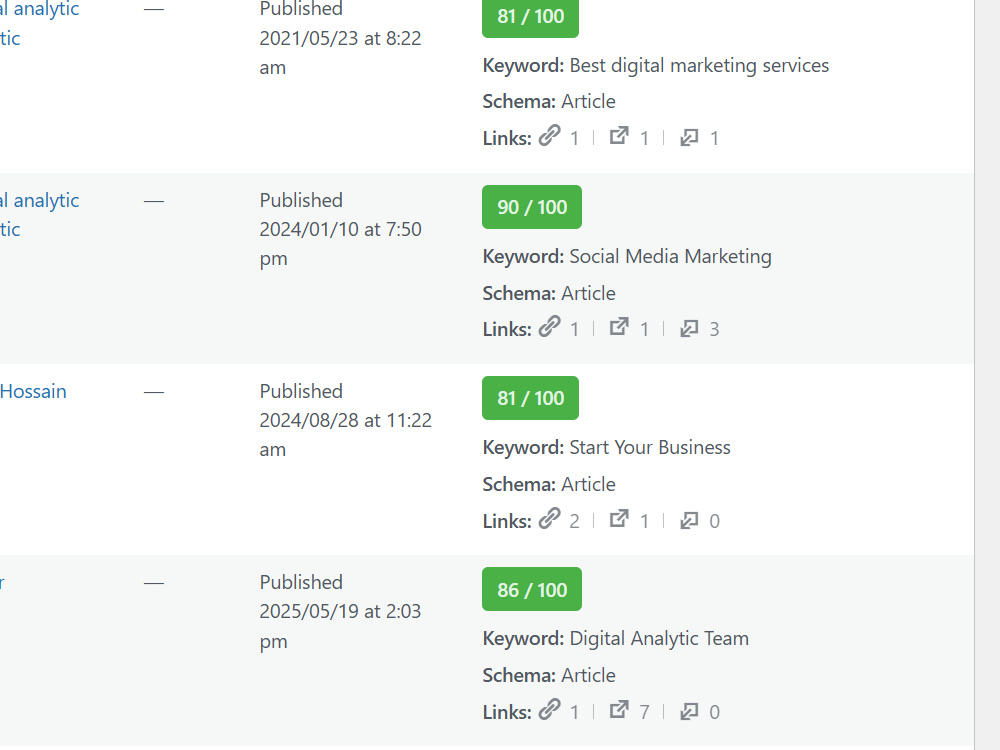The height and width of the screenshot is (750, 1000).
Task: Click the 81 / 100 badge for Start Your Business
Action: tap(531, 398)
